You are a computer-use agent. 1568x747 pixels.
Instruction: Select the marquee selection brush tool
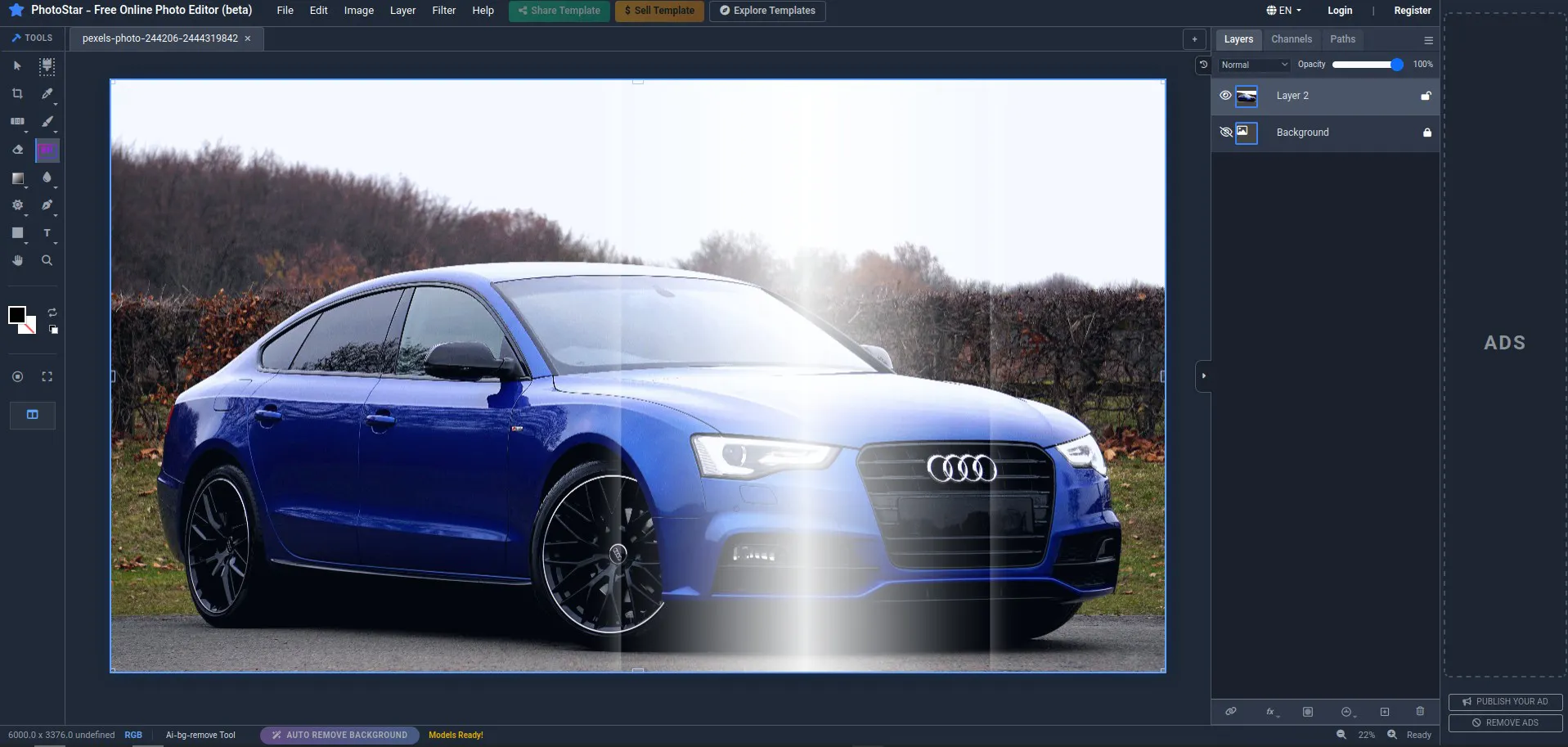click(47, 65)
